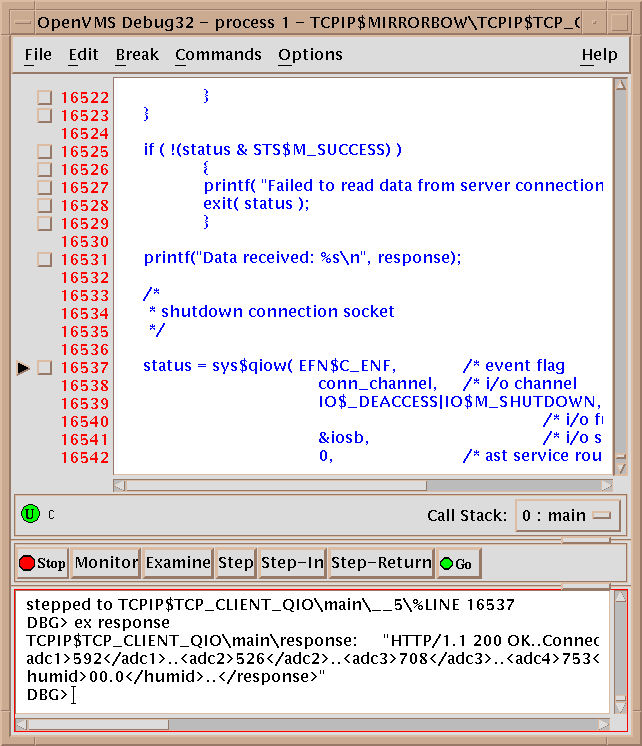The width and height of the screenshot is (642, 746).
Task: Click the source view scroll-left arrow
Action: (119, 486)
